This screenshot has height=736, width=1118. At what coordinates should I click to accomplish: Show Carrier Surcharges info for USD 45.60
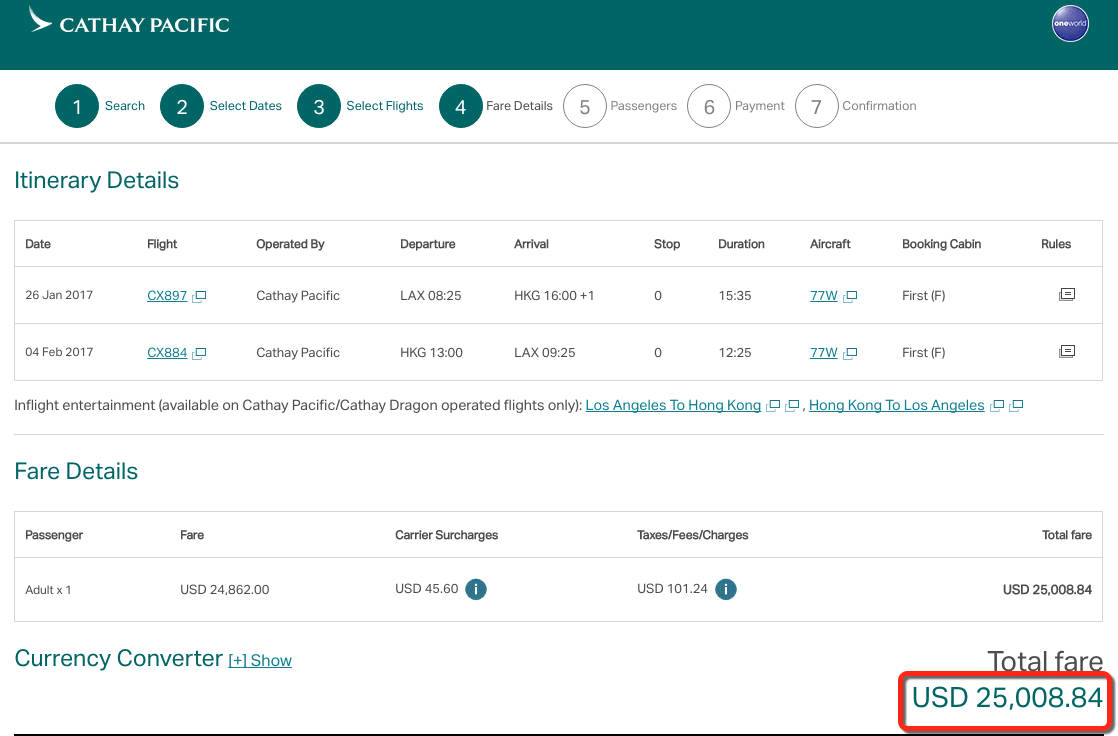[x=476, y=589]
